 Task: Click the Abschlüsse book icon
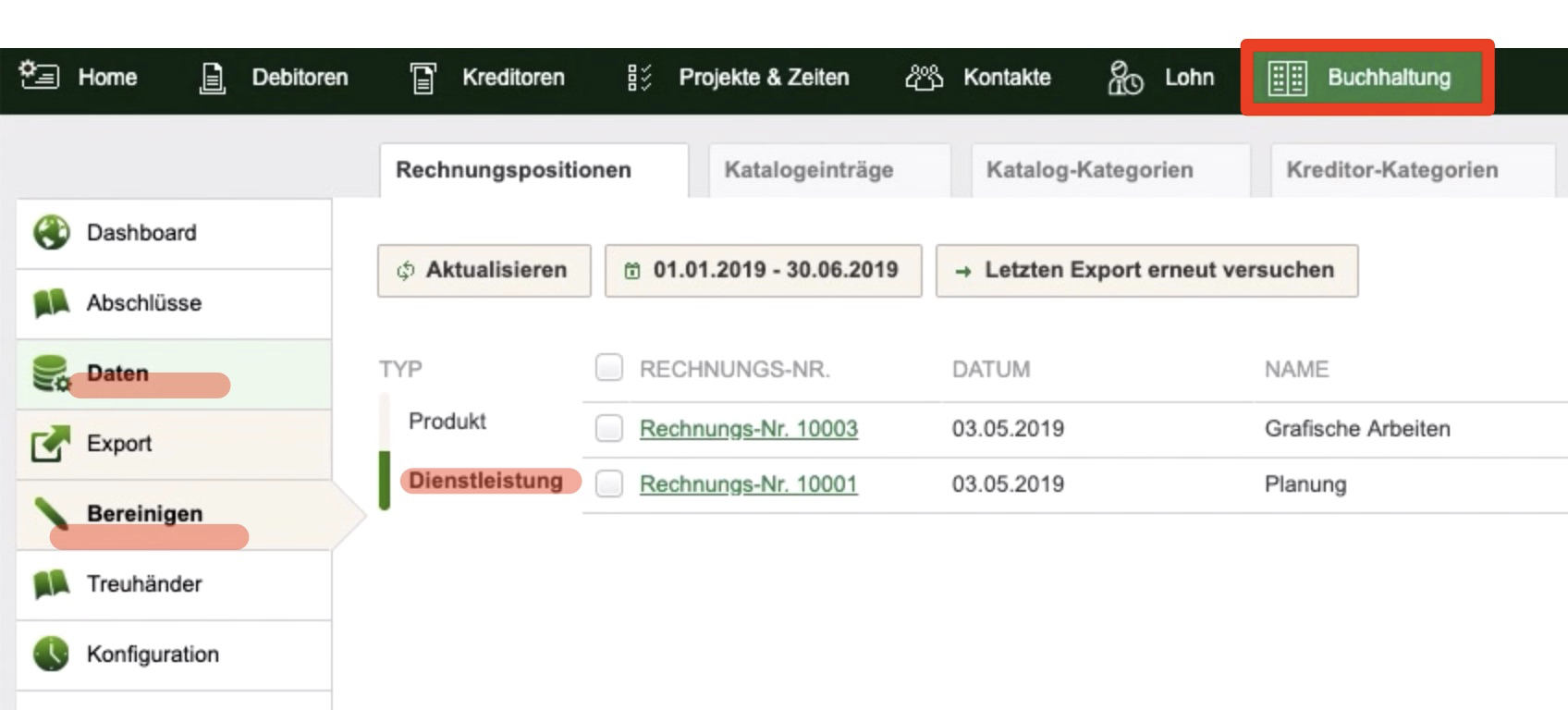[52, 302]
